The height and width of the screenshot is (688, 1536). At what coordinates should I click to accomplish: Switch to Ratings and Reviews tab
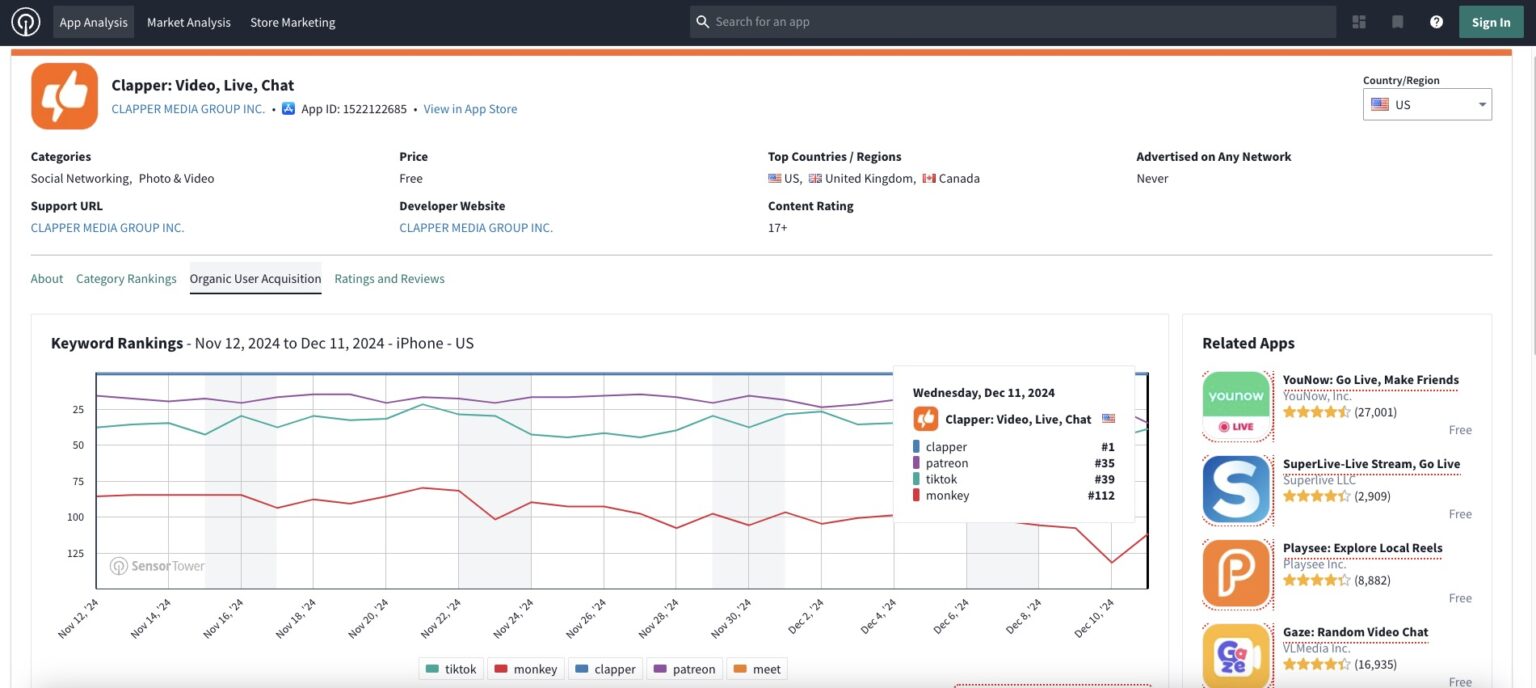[390, 279]
